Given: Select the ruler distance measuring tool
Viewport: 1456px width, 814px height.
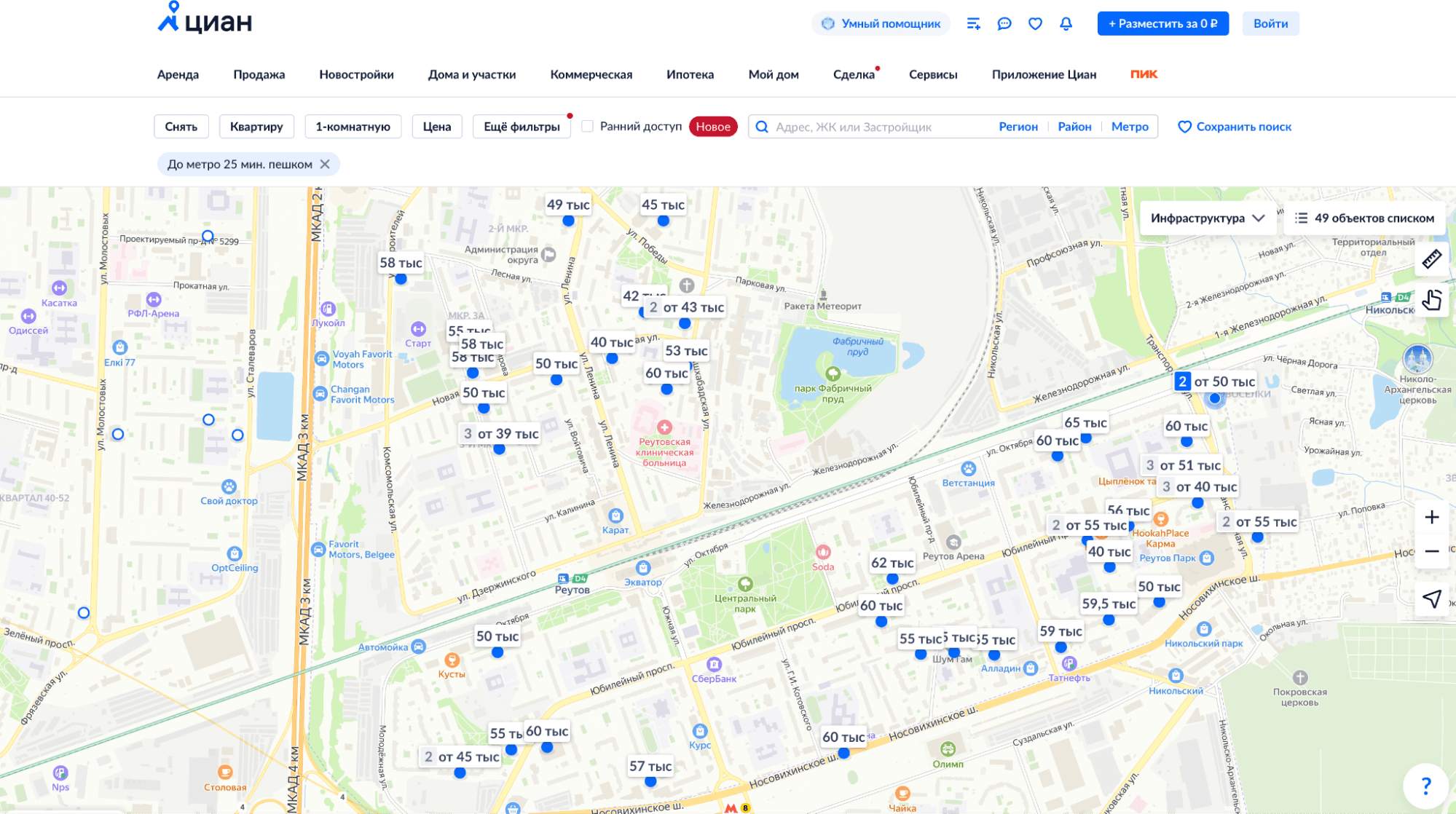Looking at the screenshot, I should tap(1431, 258).
